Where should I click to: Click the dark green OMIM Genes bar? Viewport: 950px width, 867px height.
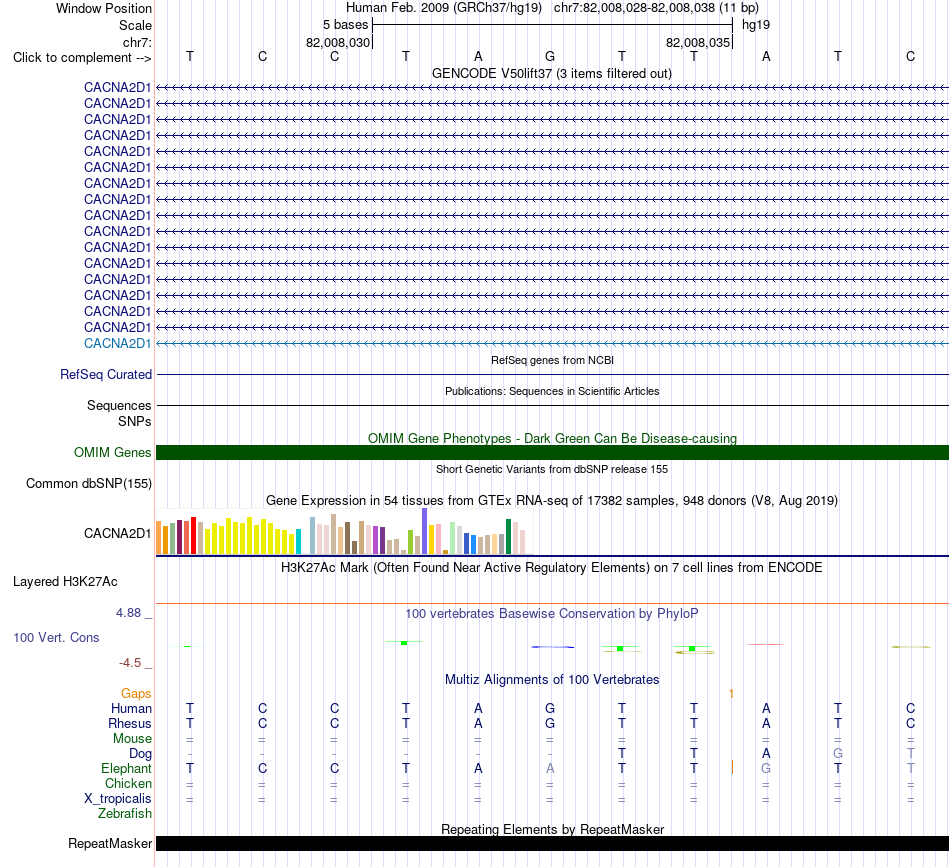click(x=552, y=453)
